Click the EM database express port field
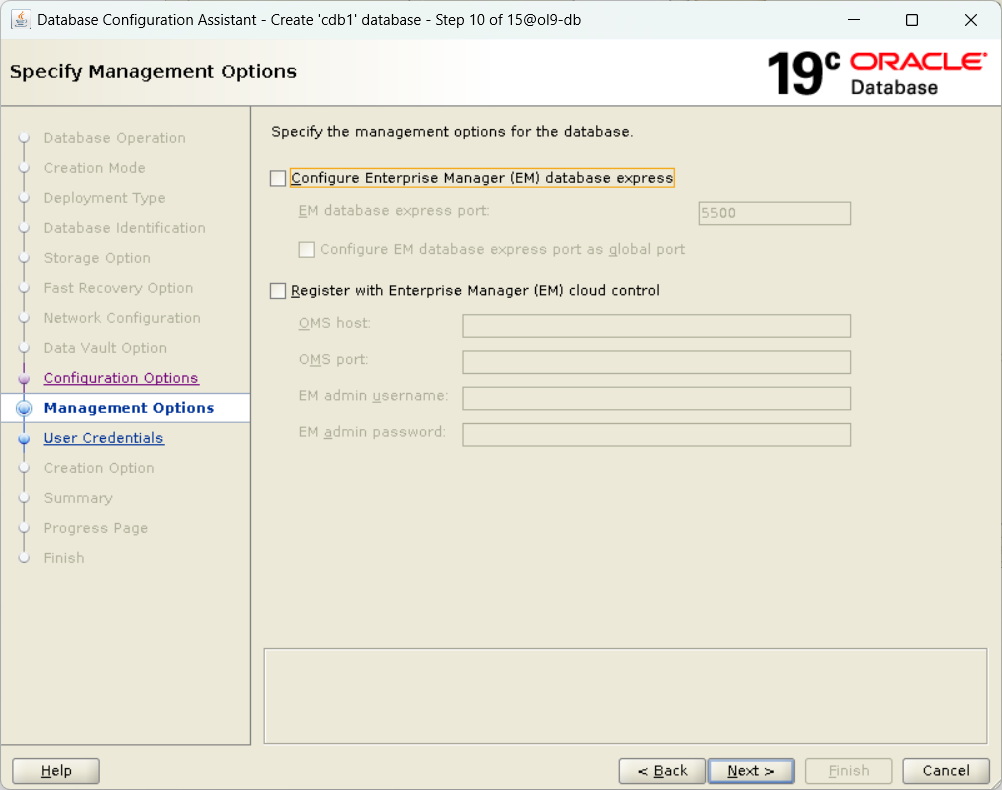The width and height of the screenshot is (1002, 790). (775, 213)
